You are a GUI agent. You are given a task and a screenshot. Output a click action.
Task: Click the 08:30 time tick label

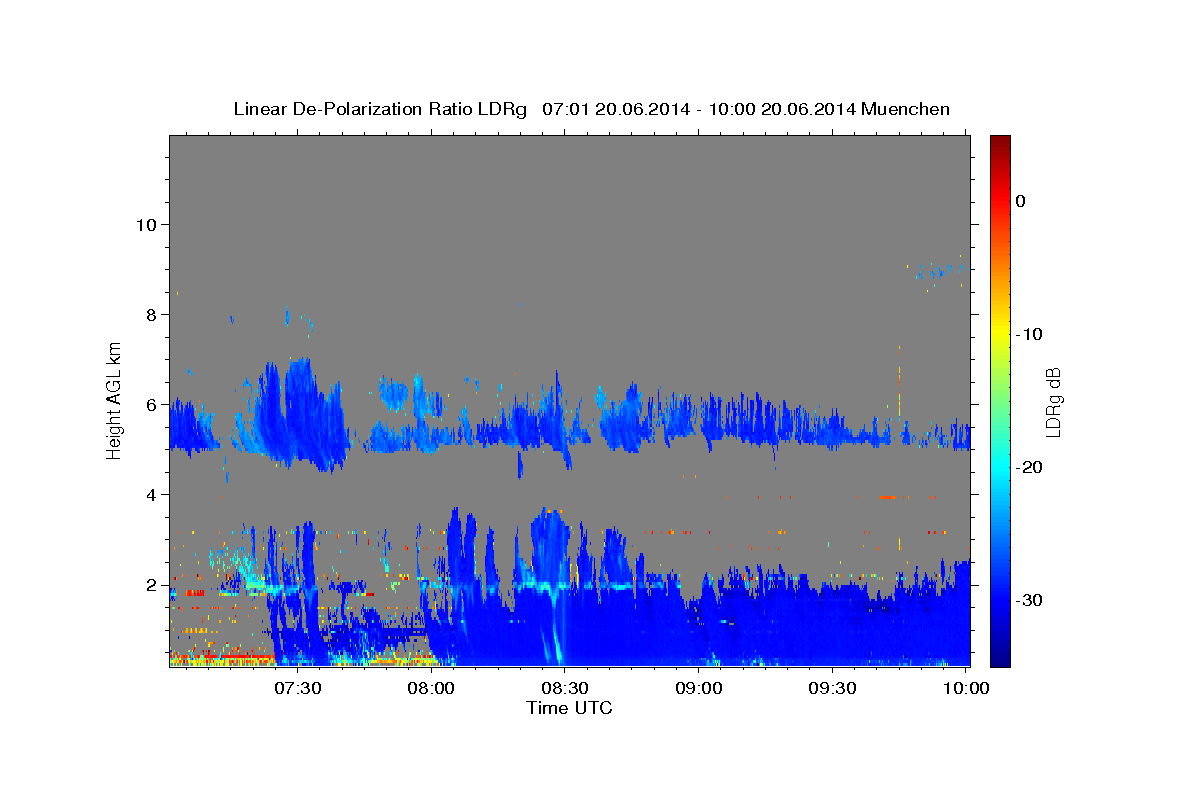pyautogui.click(x=565, y=688)
